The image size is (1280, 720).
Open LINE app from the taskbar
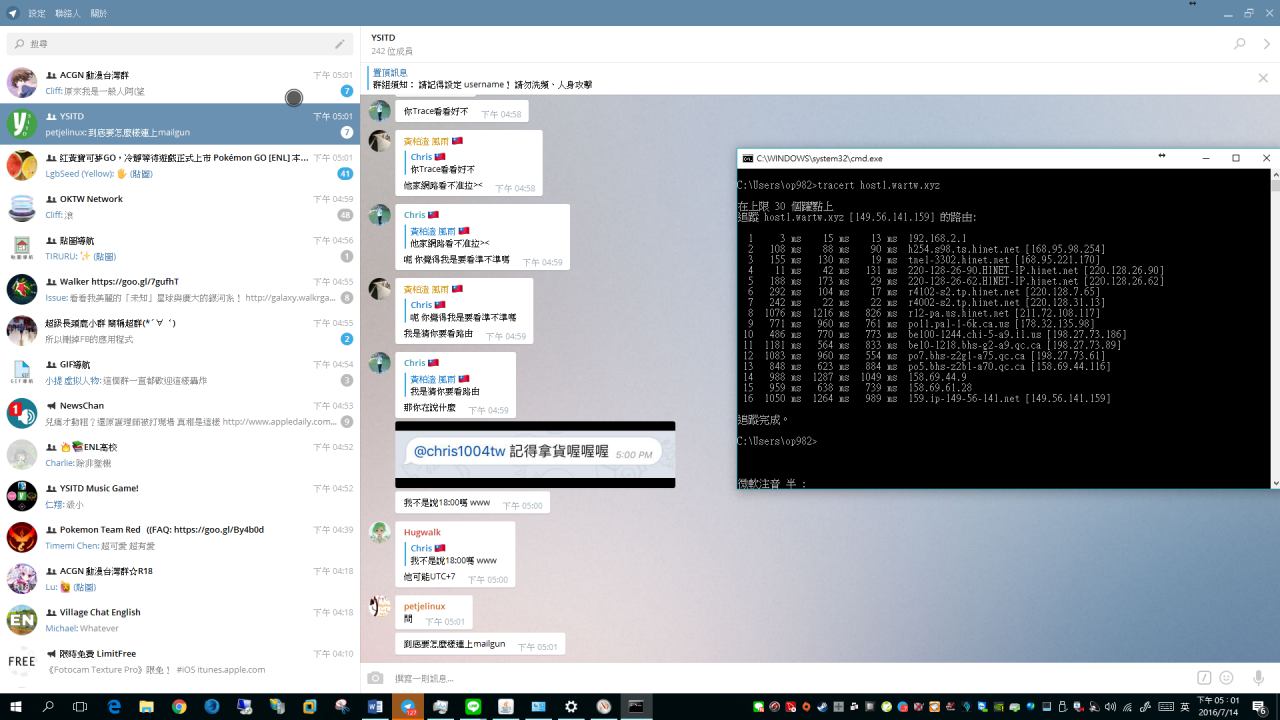pyautogui.click(x=473, y=706)
